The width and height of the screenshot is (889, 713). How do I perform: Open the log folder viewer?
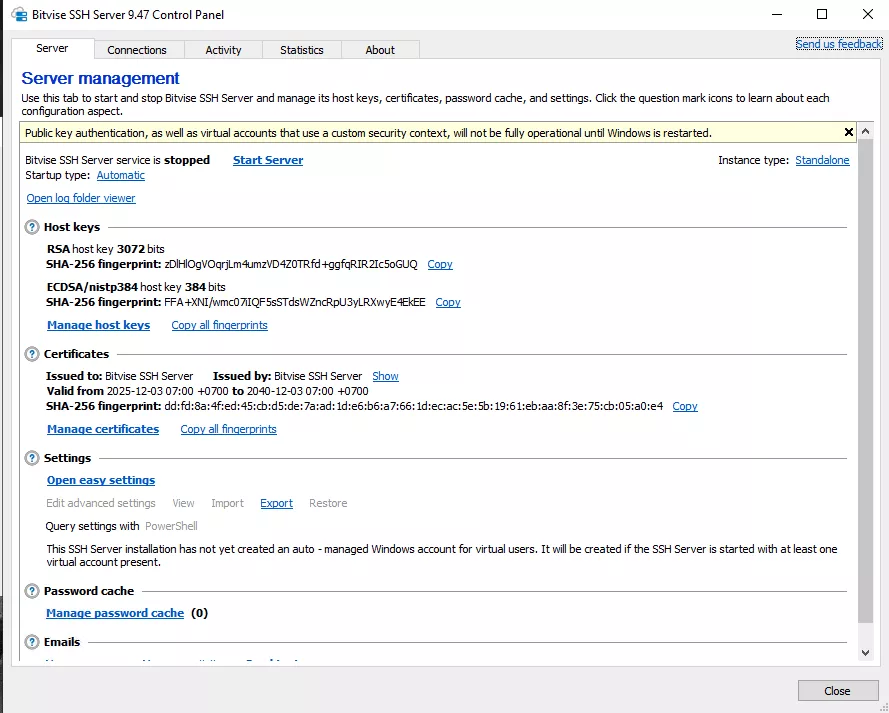pyautogui.click(x=81, y=198)
